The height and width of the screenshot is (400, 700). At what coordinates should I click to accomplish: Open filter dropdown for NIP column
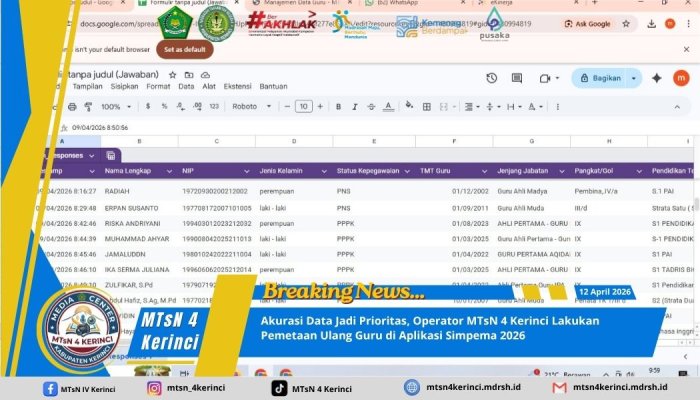[246, 171]
